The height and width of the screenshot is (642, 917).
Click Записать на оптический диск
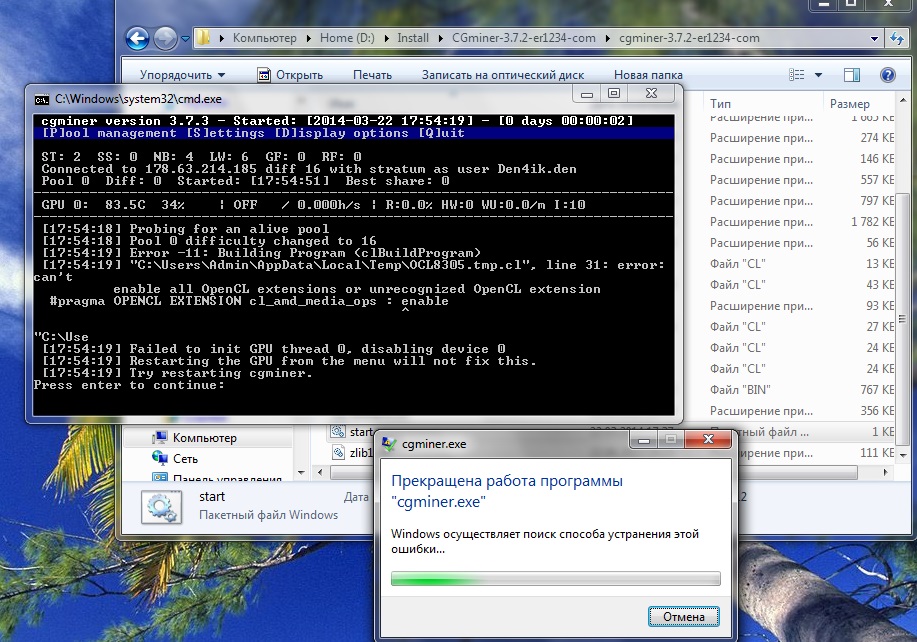click(503, 75)
